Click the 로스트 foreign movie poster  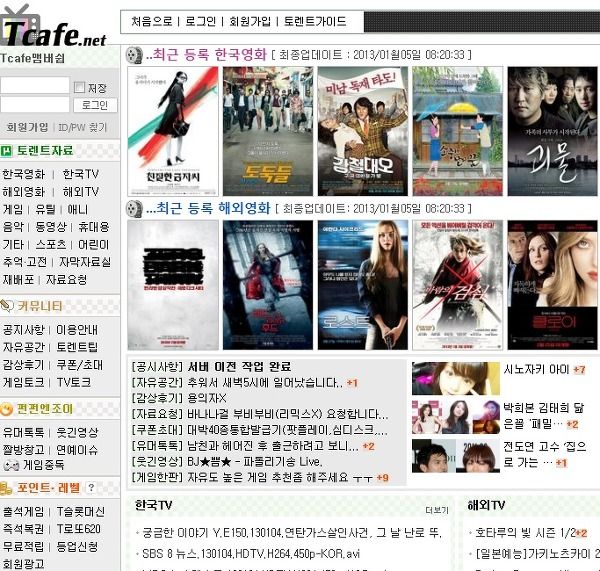pos(363,285)
